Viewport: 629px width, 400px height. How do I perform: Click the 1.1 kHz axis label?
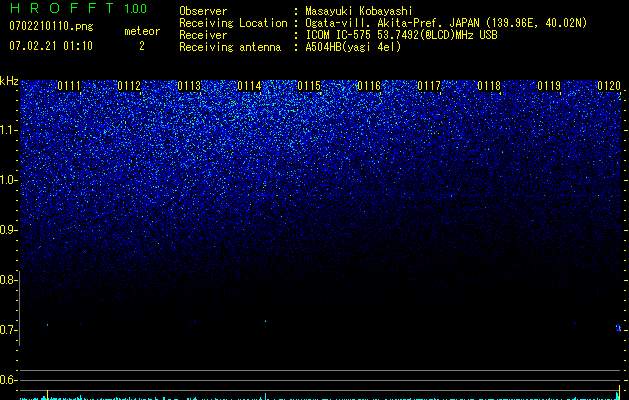[x=8, y=130]
